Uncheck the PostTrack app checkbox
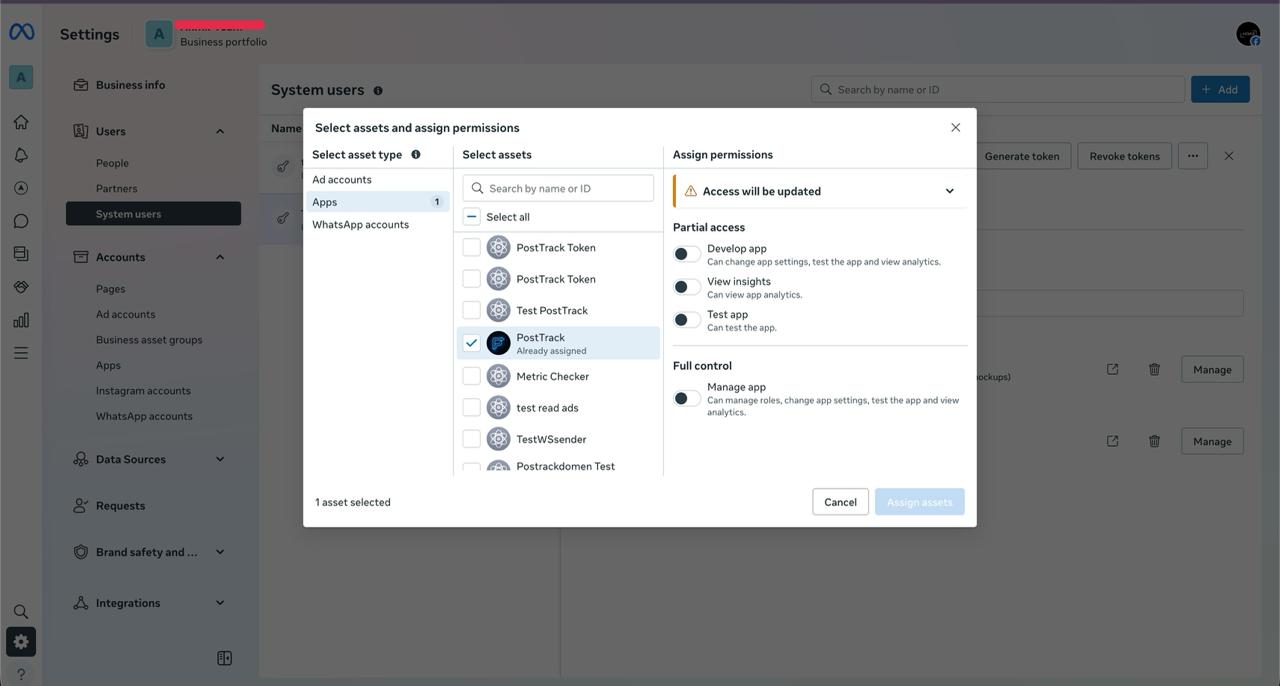 coord(471,343)
